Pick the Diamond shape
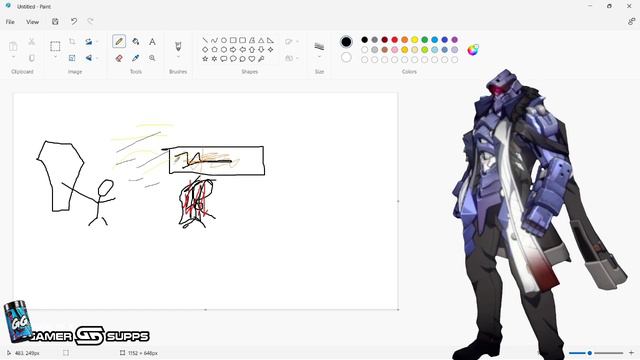The image size is (640, 360). [205, 49]
